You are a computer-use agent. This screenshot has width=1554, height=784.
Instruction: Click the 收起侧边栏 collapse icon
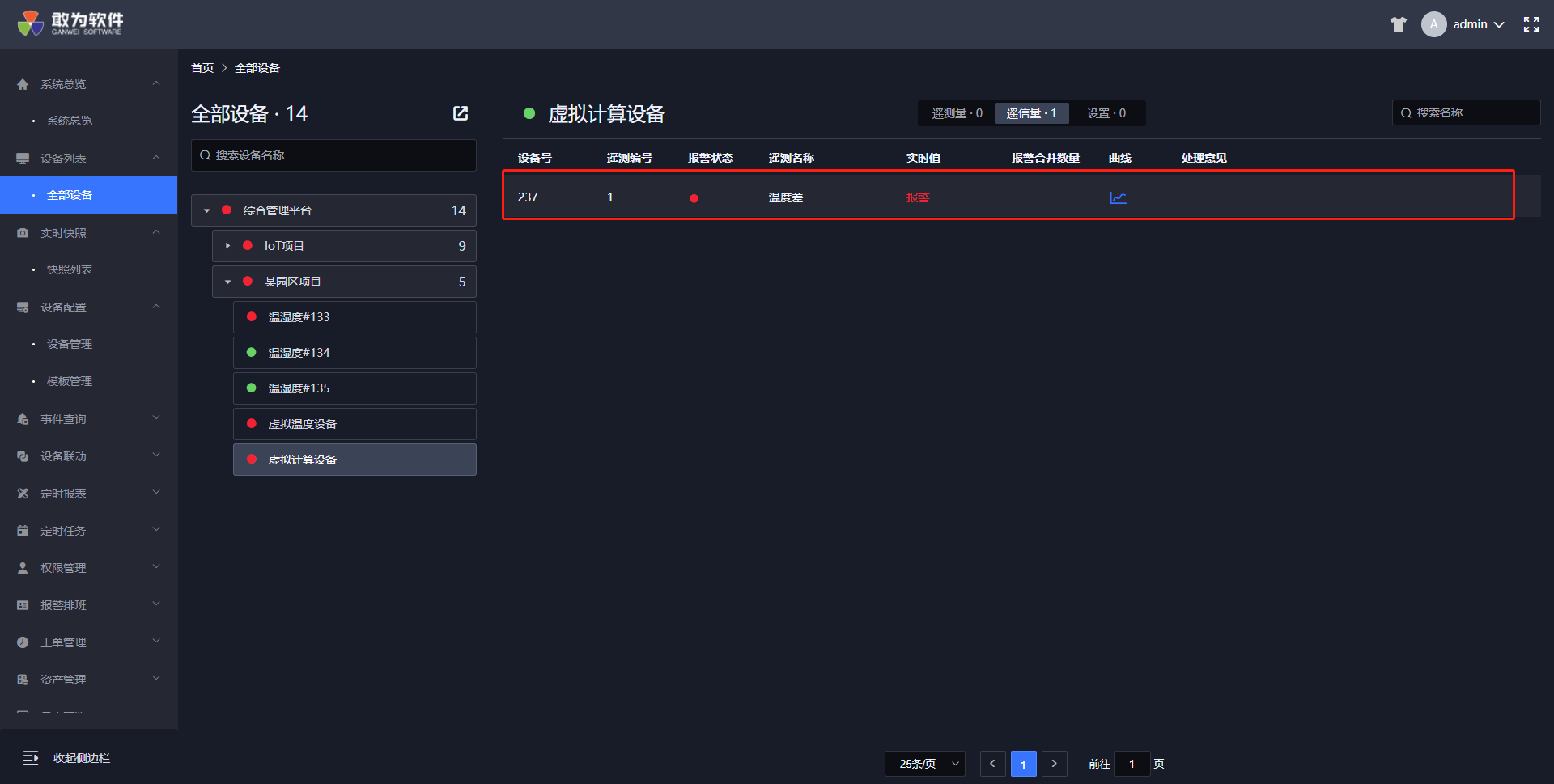[31, 758]
